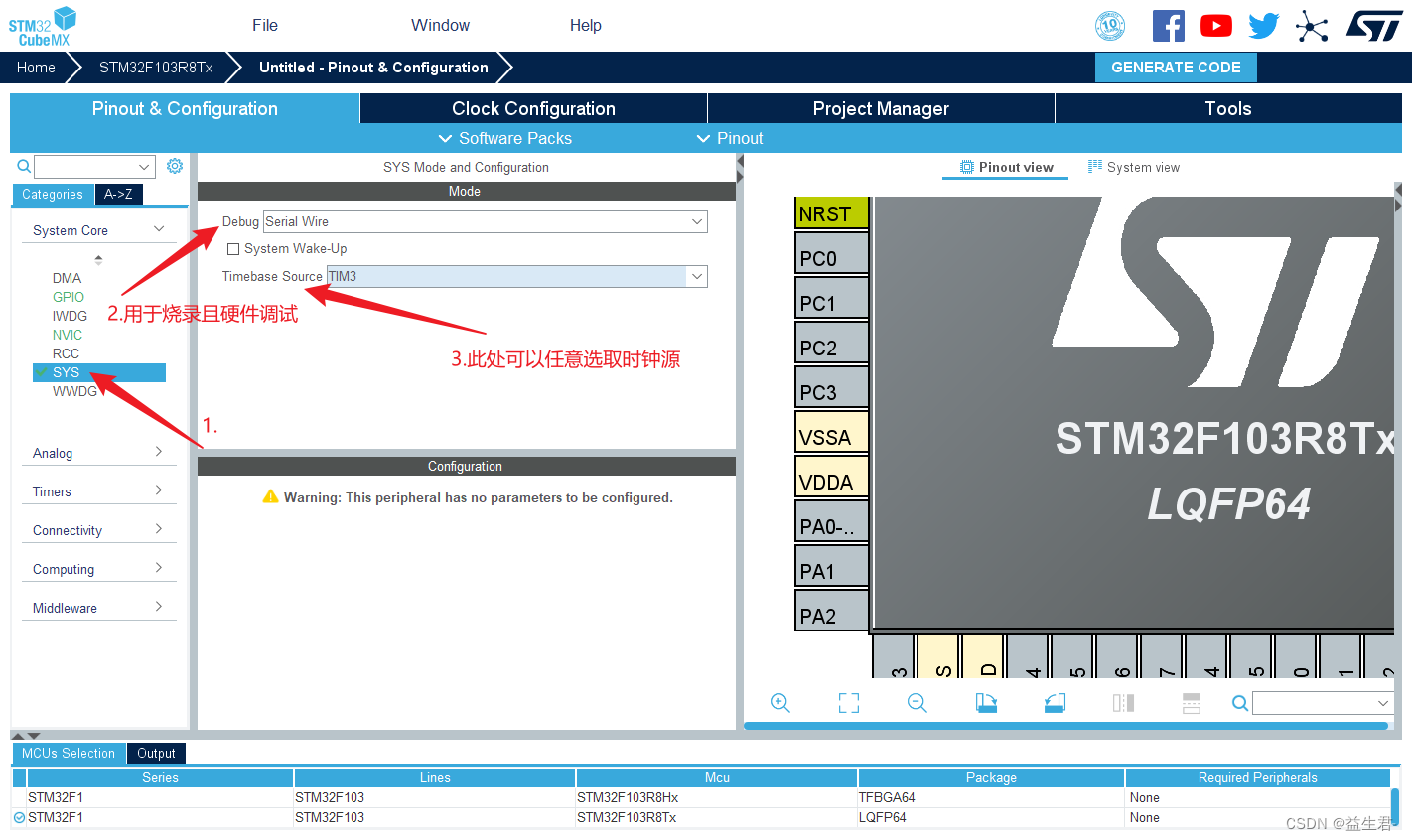1412x840 pixels.
Task: Open the Help menu
Action: 586,26
